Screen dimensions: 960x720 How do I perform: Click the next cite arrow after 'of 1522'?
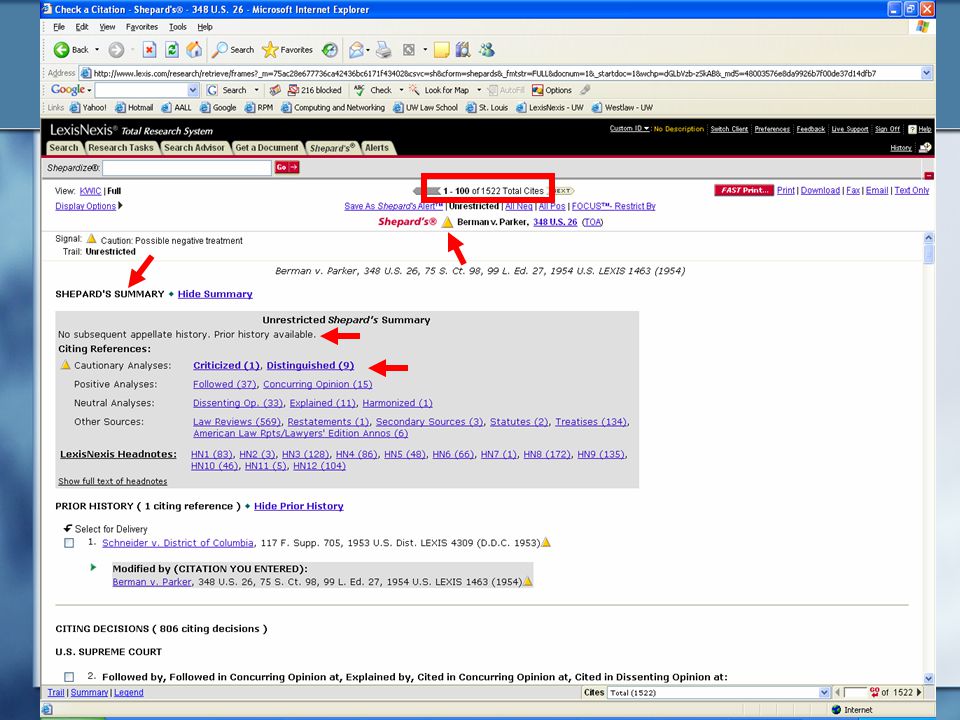tap(919, 692)
